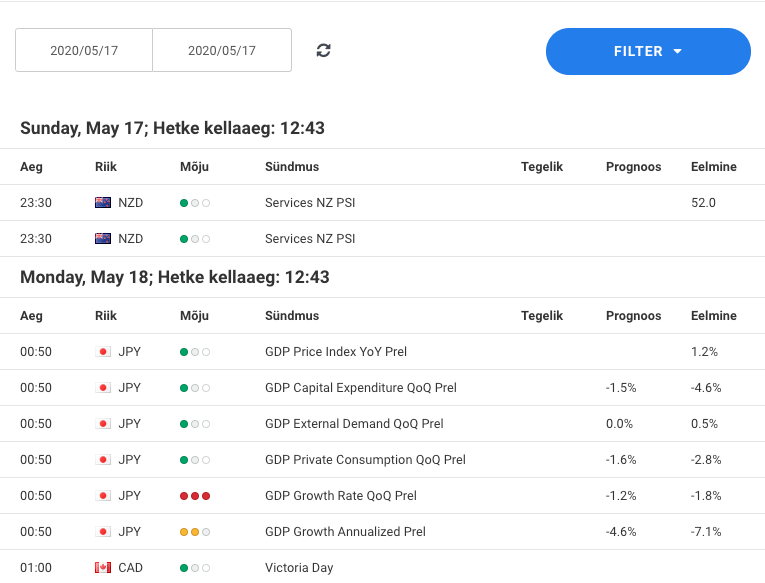Click the Sunday table's Eelmine column header

pyautogui.click(x=714, y=167)
